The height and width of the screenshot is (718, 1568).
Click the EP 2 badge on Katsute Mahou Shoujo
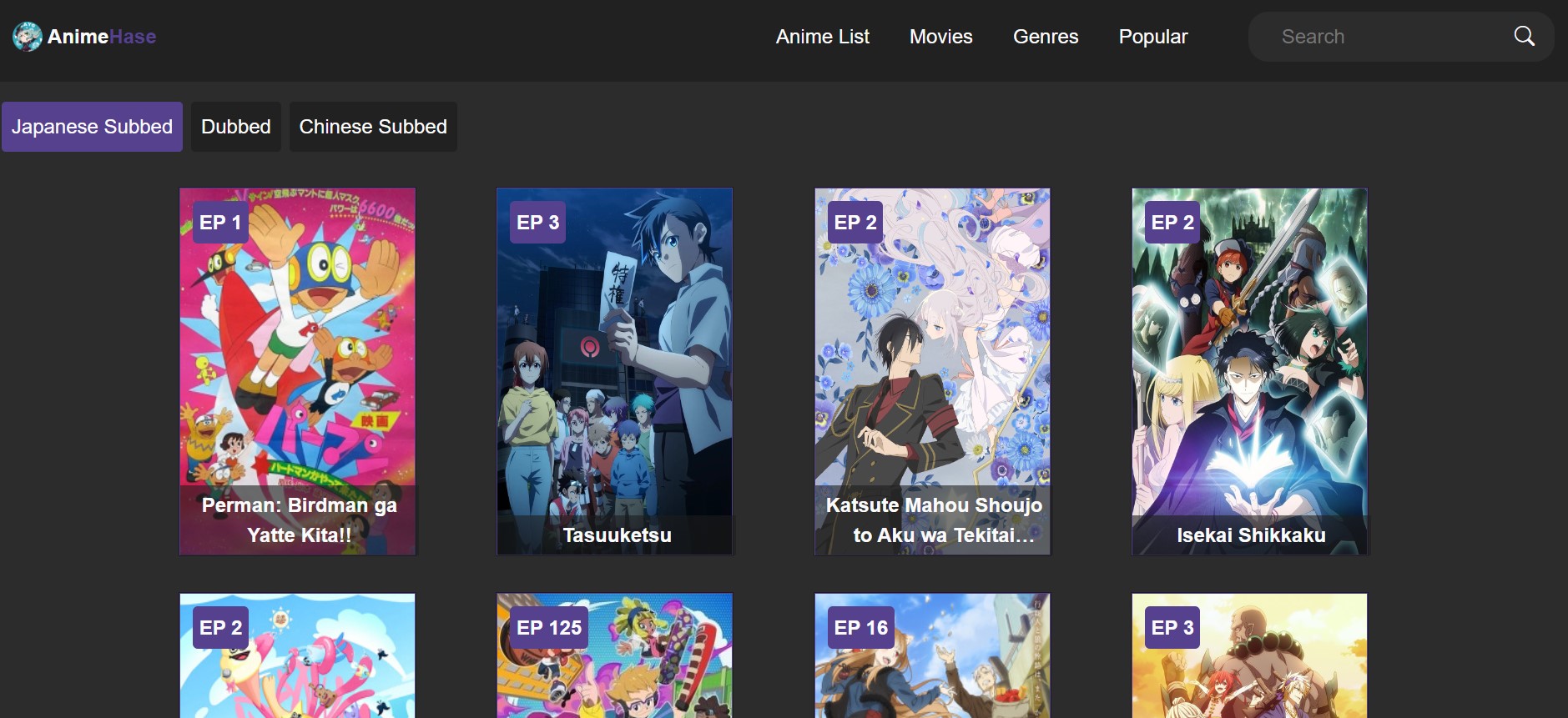click(x=855, y=223)
